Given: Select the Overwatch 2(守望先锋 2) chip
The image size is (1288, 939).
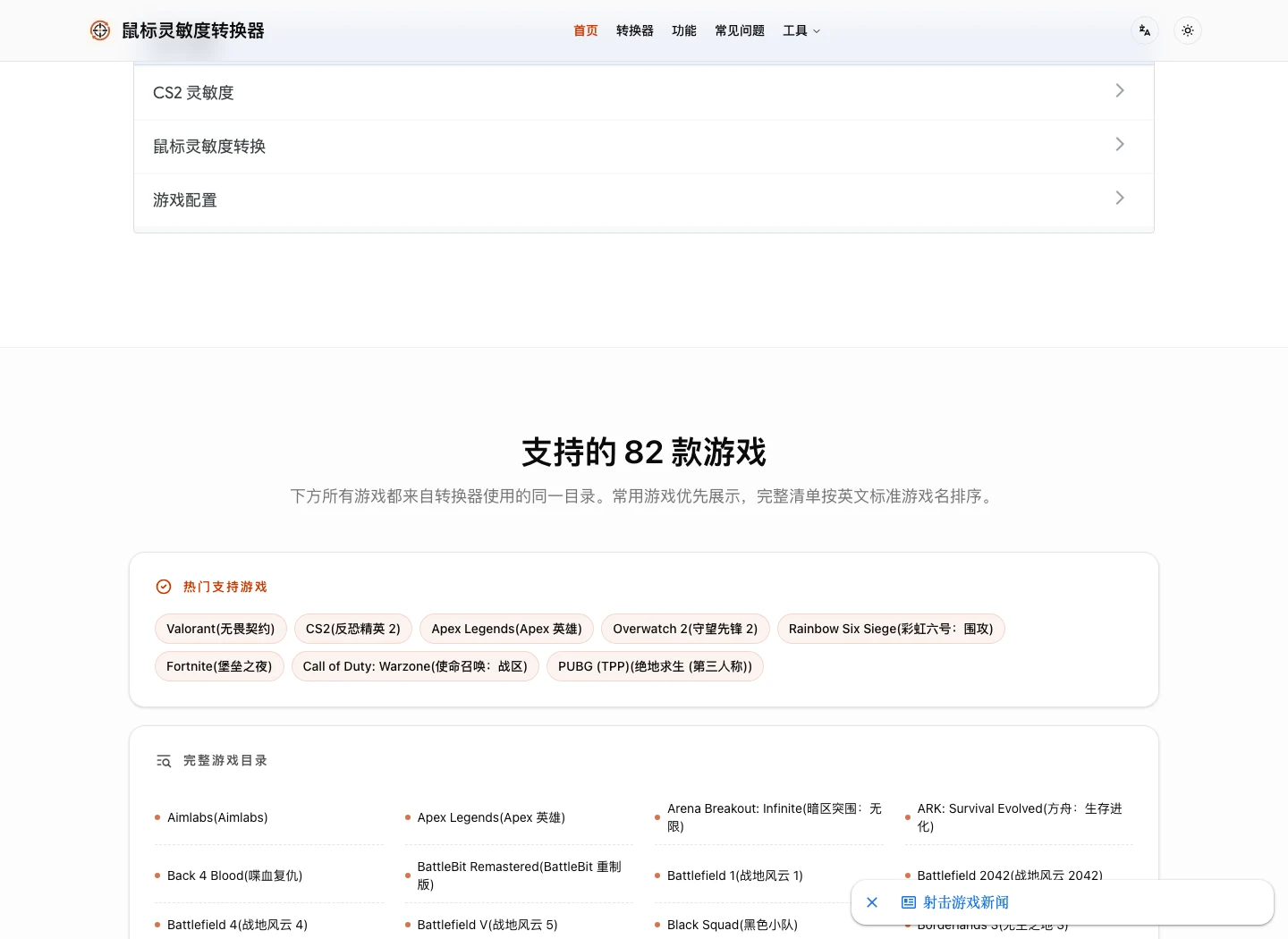Looking at the screenshot, I should pos(685,629).
